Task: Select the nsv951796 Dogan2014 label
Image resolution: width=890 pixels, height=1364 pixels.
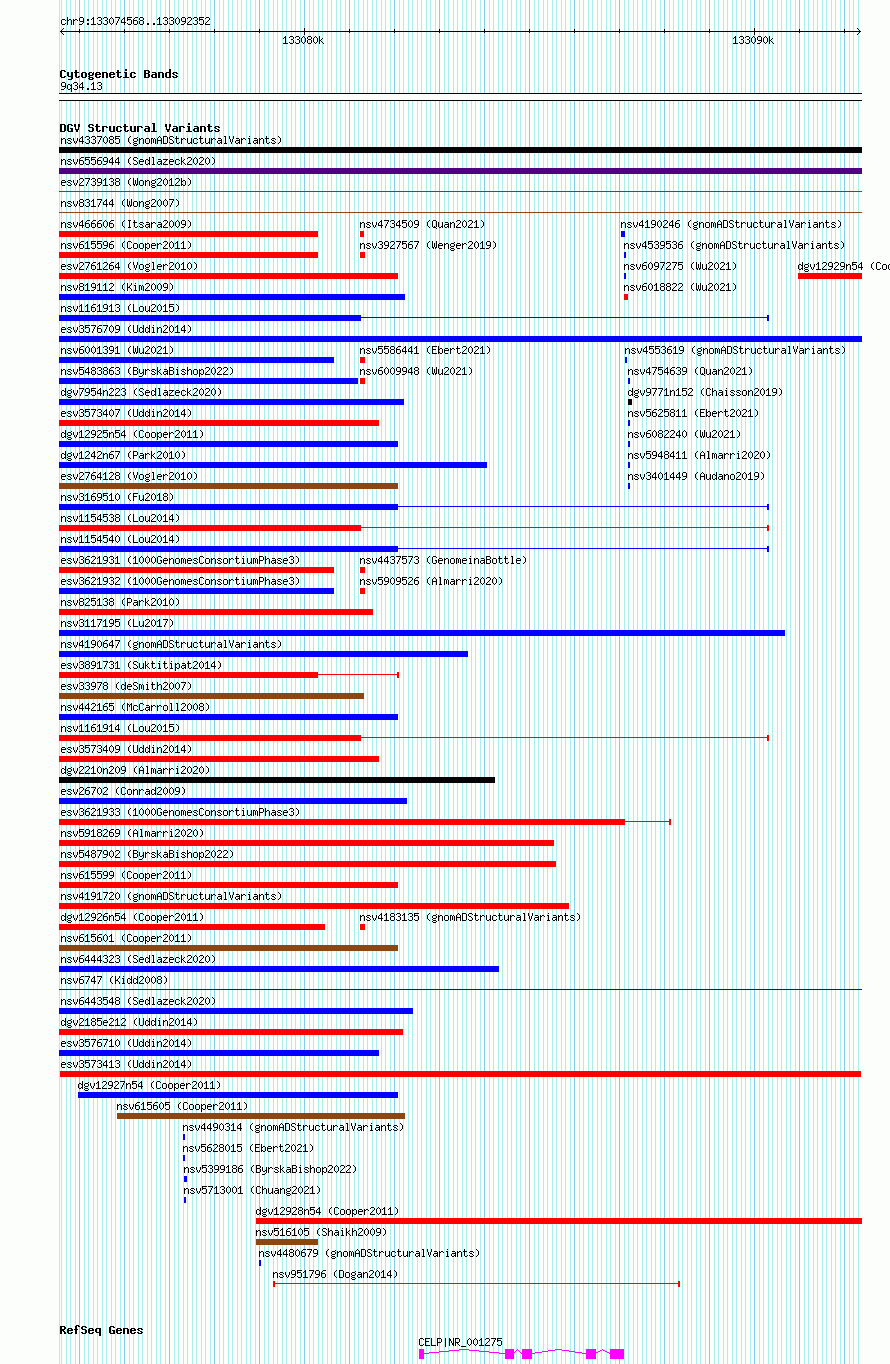Action: pyautogui.click(x=335, y=1274)
